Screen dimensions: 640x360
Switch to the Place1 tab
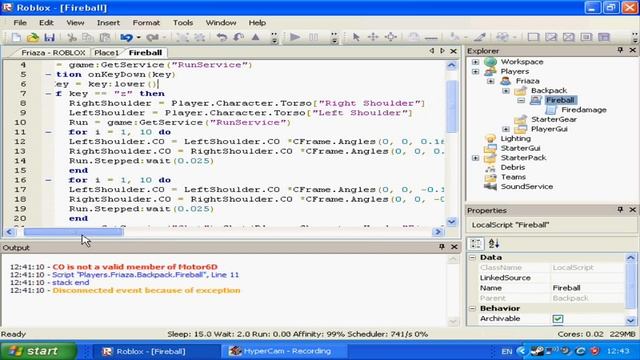click(x=106, y=53)
